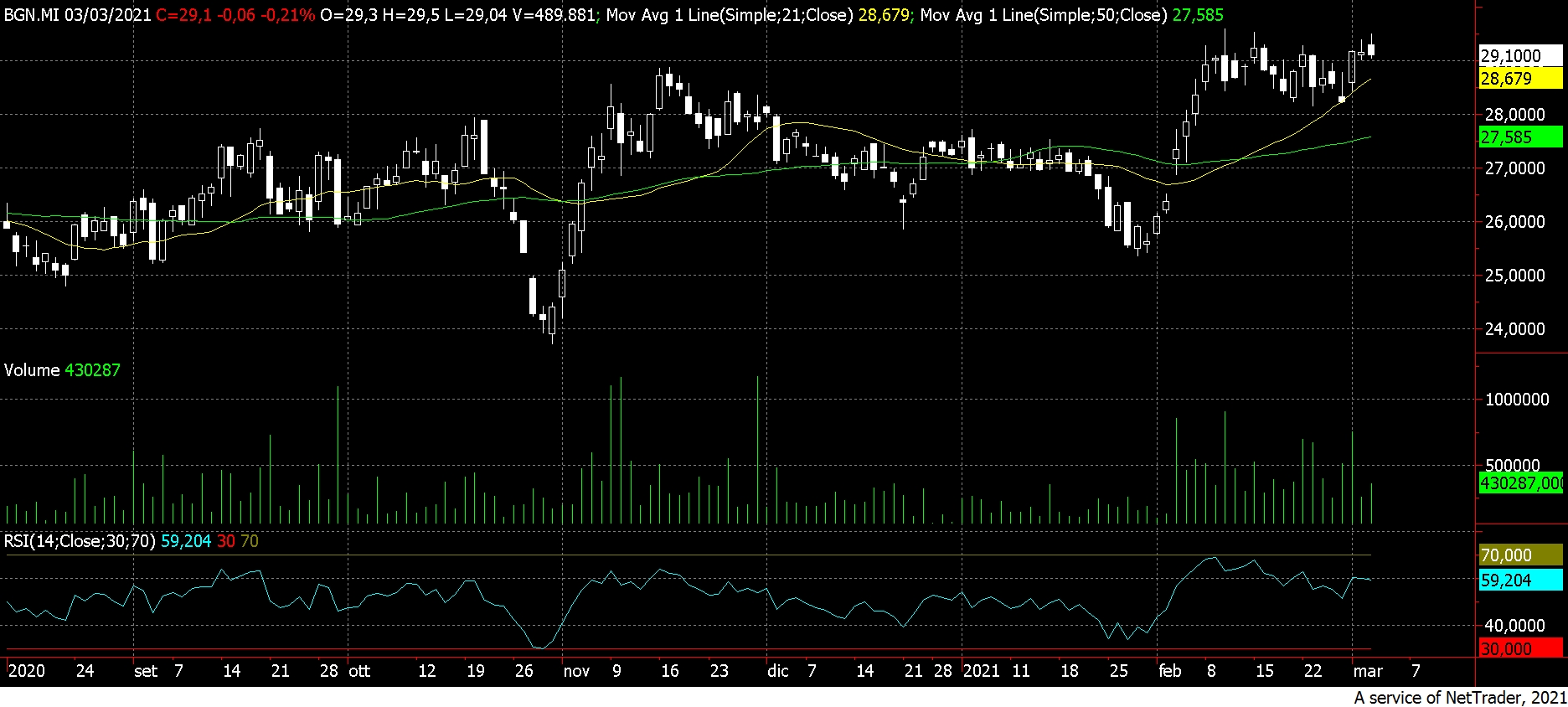Click the set month label on time axis
Screen dimensions: 1568x707
point(146,671)
